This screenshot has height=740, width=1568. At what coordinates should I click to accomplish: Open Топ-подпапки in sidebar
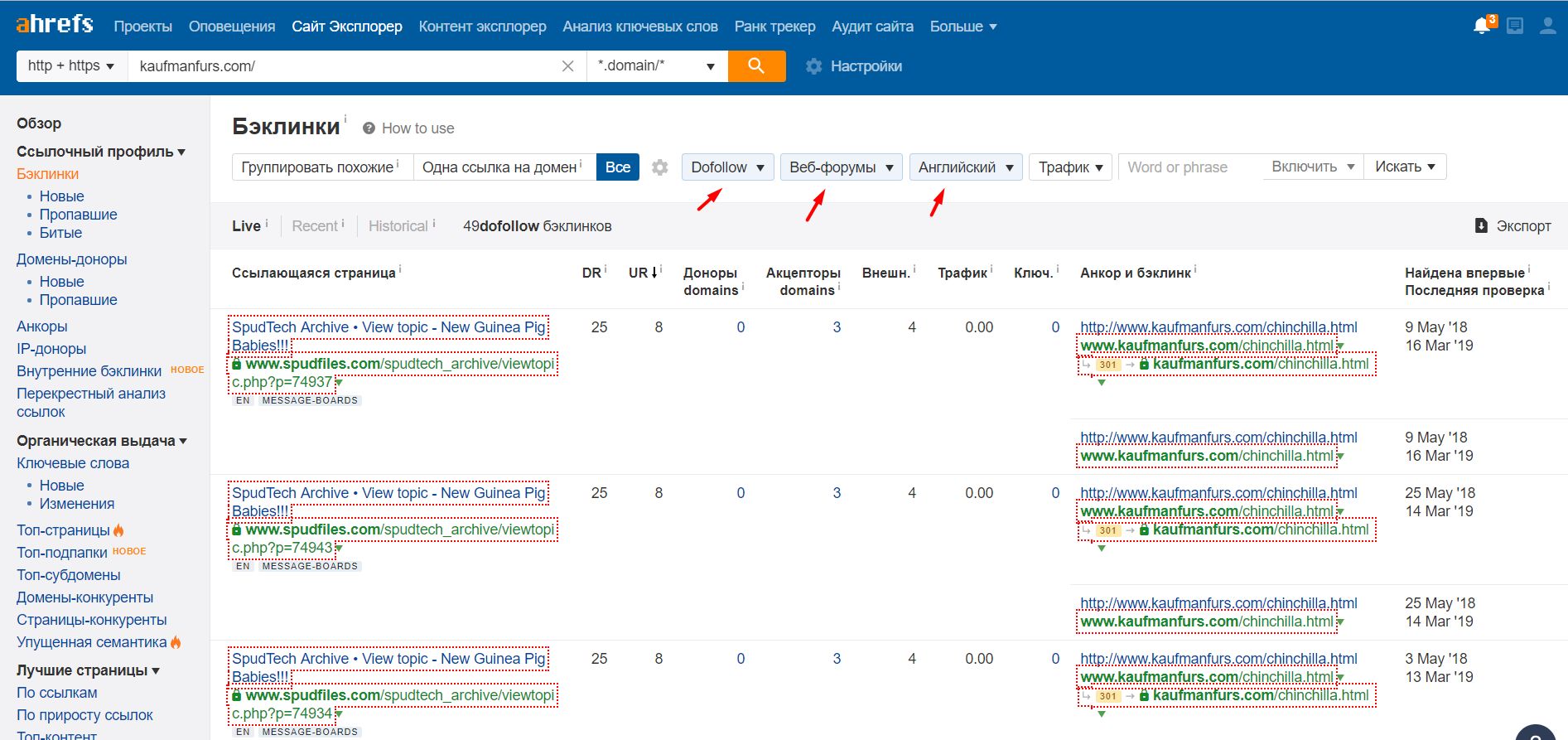[x=62, y=553]
